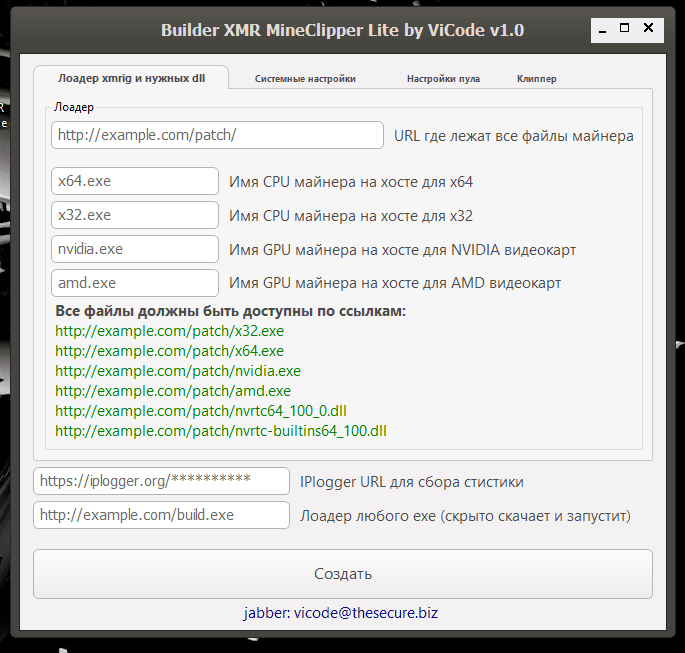Select the nvidia.exe filename field
Screen dimensions: 685x653
click(x=135, y=249)
